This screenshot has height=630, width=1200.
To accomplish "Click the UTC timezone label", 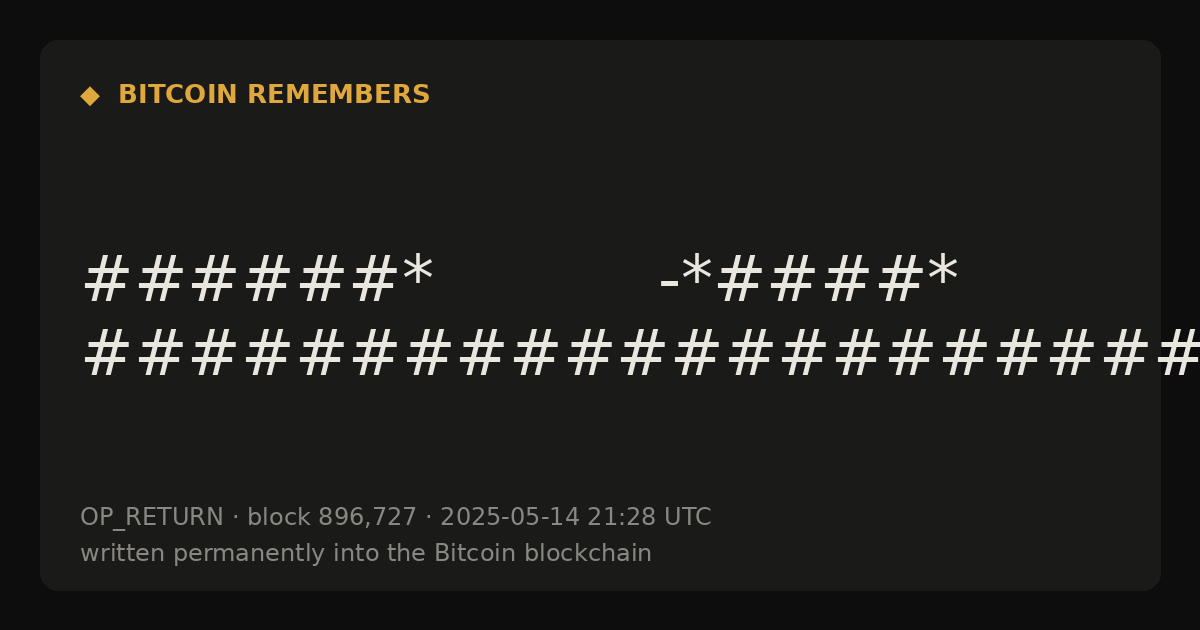I will [687, 518].
